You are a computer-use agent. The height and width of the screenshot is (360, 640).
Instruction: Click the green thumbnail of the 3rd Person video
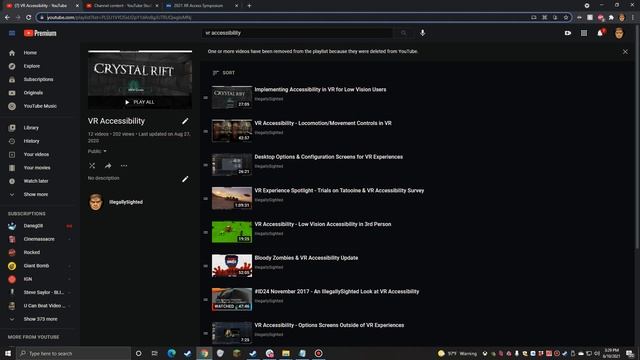coord(231,232)
